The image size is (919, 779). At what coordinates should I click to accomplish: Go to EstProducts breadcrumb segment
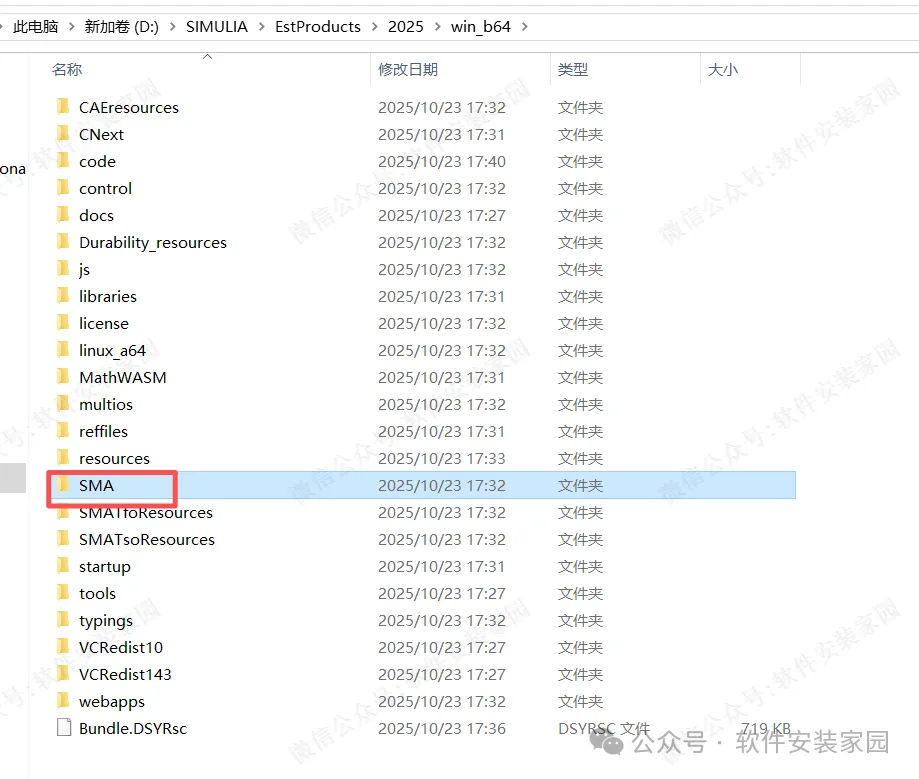pos(318,26)
